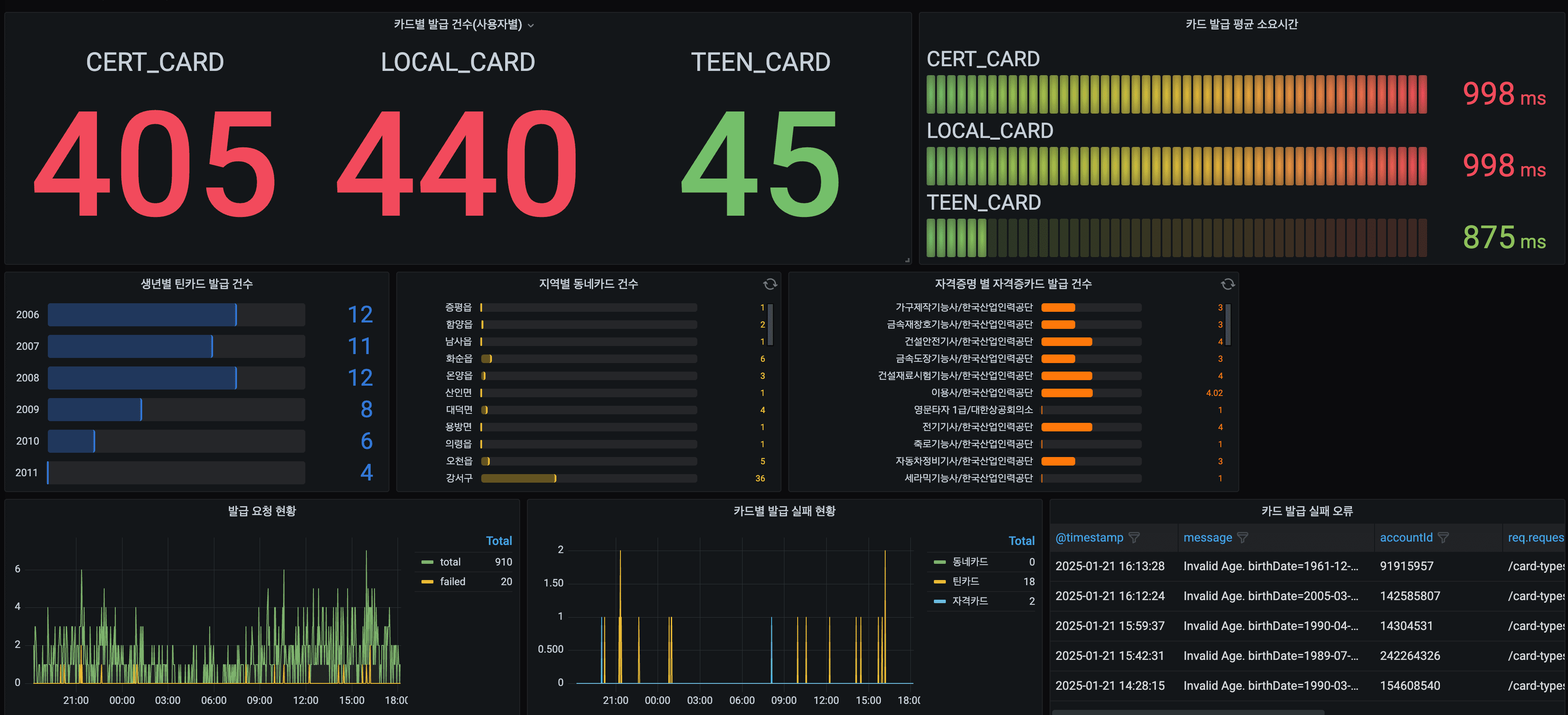Viewport: 1568px width, 715px height.
Task: Click scrollbar in 지역별 동네카드 건수 panel
Action: [x=770, y=325]
